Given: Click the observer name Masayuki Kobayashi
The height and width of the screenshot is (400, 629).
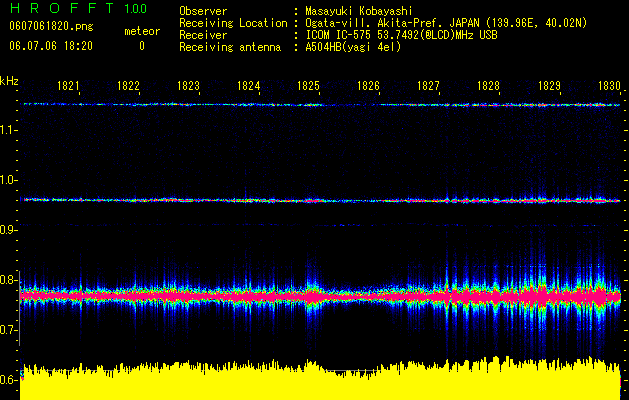Looking at the screenshot, I should [x=359, y=11].
